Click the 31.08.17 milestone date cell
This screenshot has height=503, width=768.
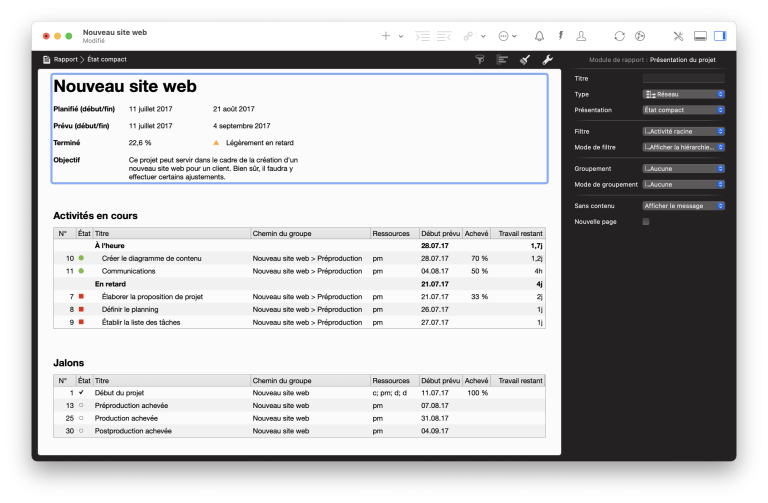pos(434,418)
